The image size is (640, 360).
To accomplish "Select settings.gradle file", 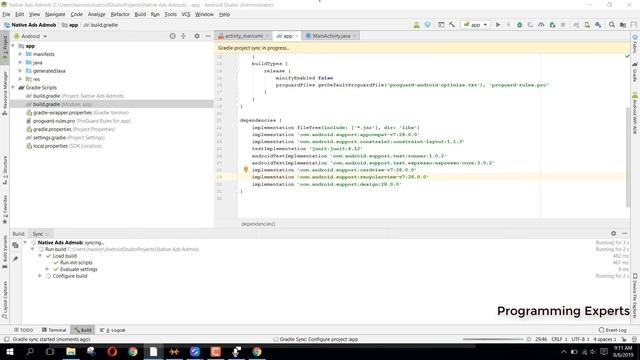I will (65, 138).
